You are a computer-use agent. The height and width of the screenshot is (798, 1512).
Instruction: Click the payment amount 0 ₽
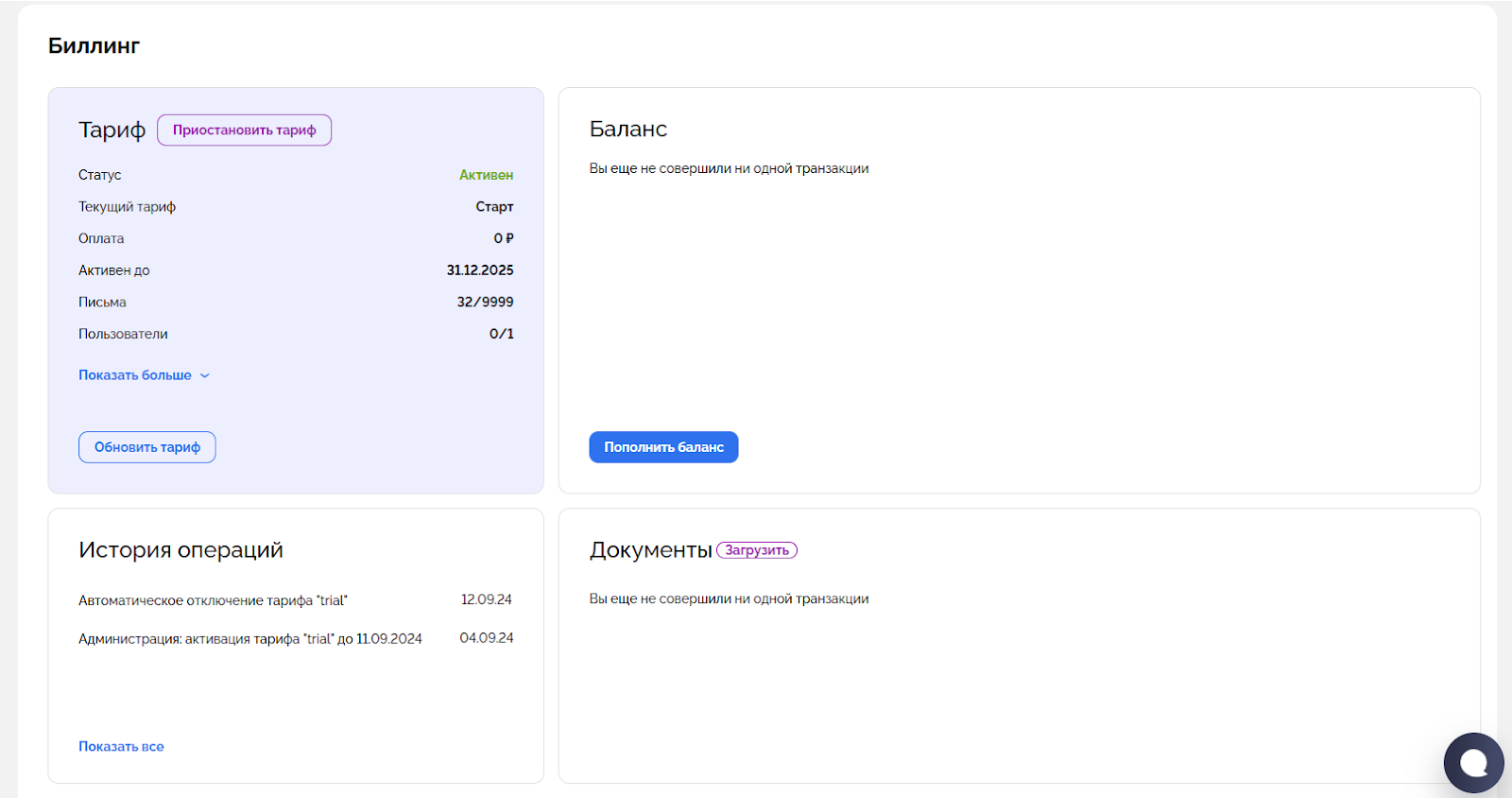point(504,238)
